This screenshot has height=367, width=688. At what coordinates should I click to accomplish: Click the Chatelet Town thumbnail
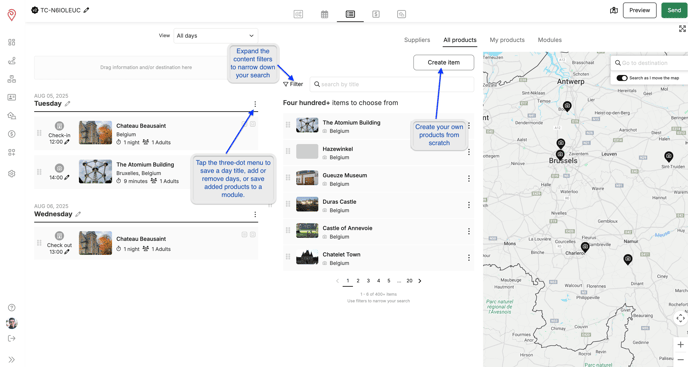click(x=307, y=257)
